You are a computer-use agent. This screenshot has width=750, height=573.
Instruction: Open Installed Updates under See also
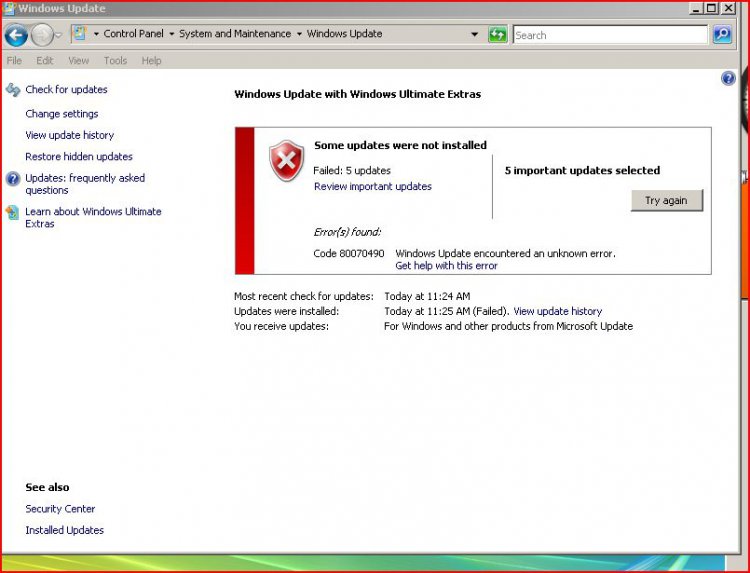(65, 531)
